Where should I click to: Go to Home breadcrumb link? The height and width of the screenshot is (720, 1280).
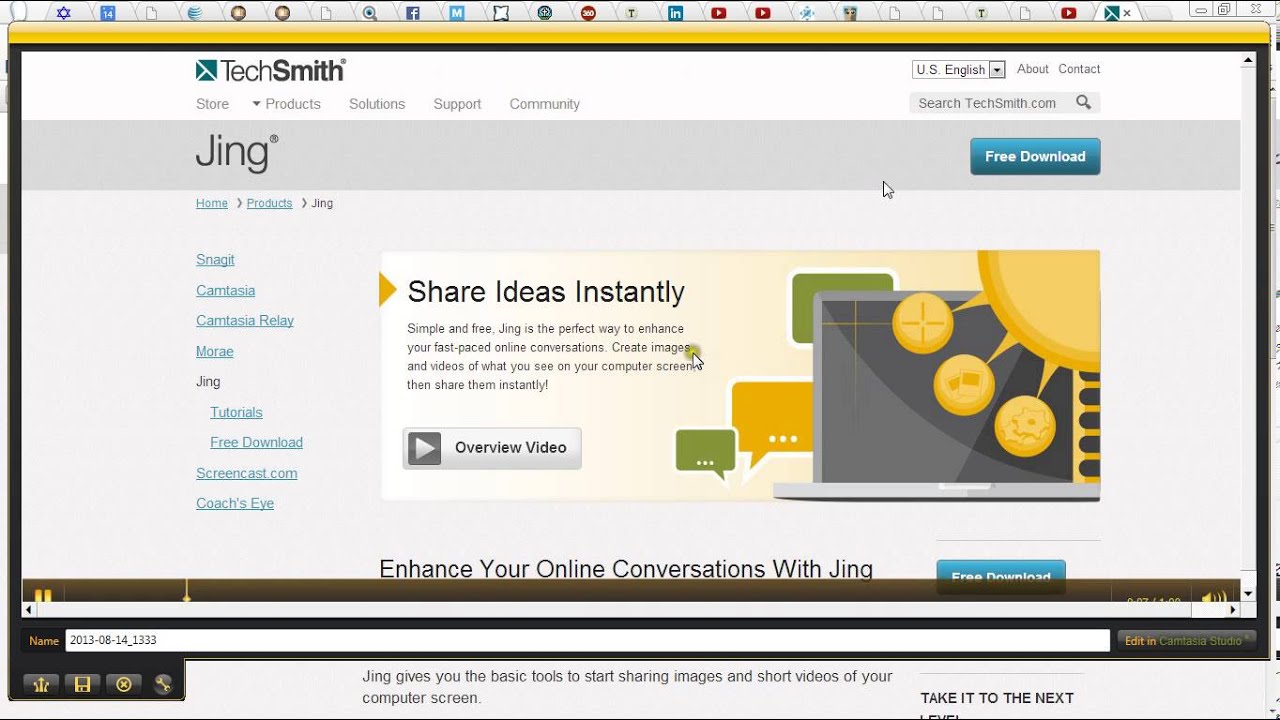tap(212, 203)
